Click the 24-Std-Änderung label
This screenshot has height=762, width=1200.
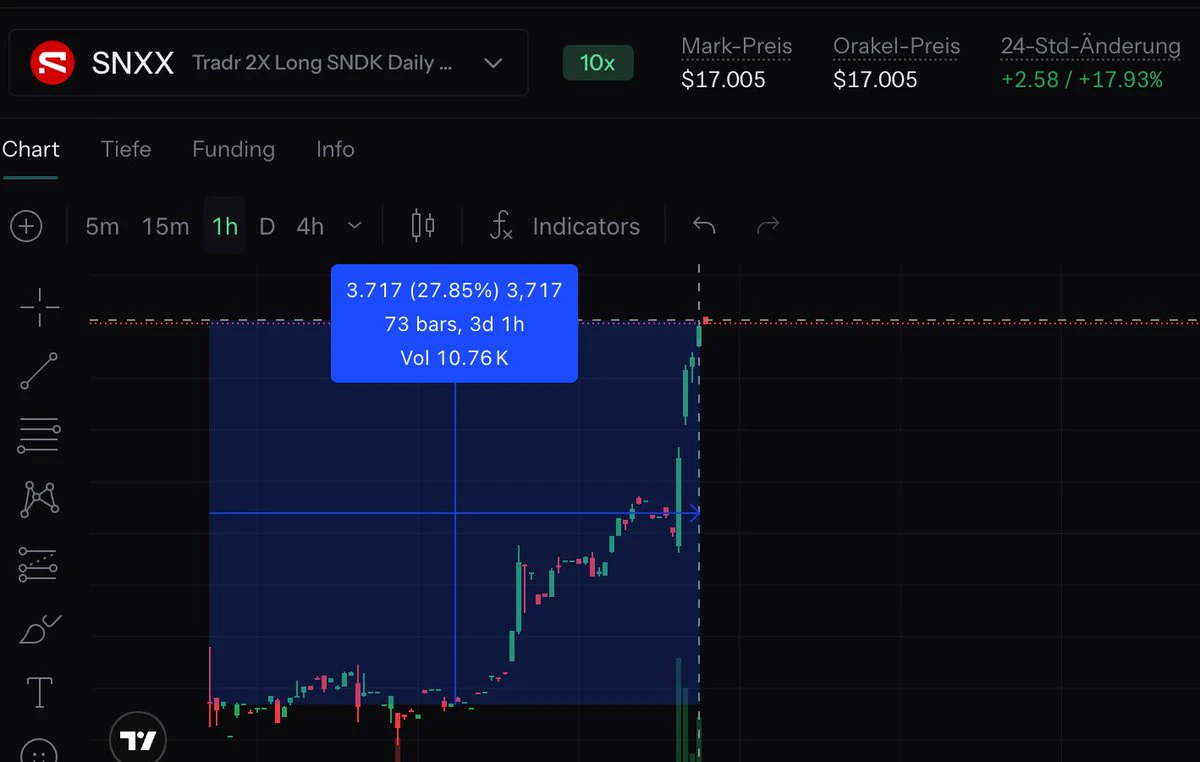pos(1090,46)
